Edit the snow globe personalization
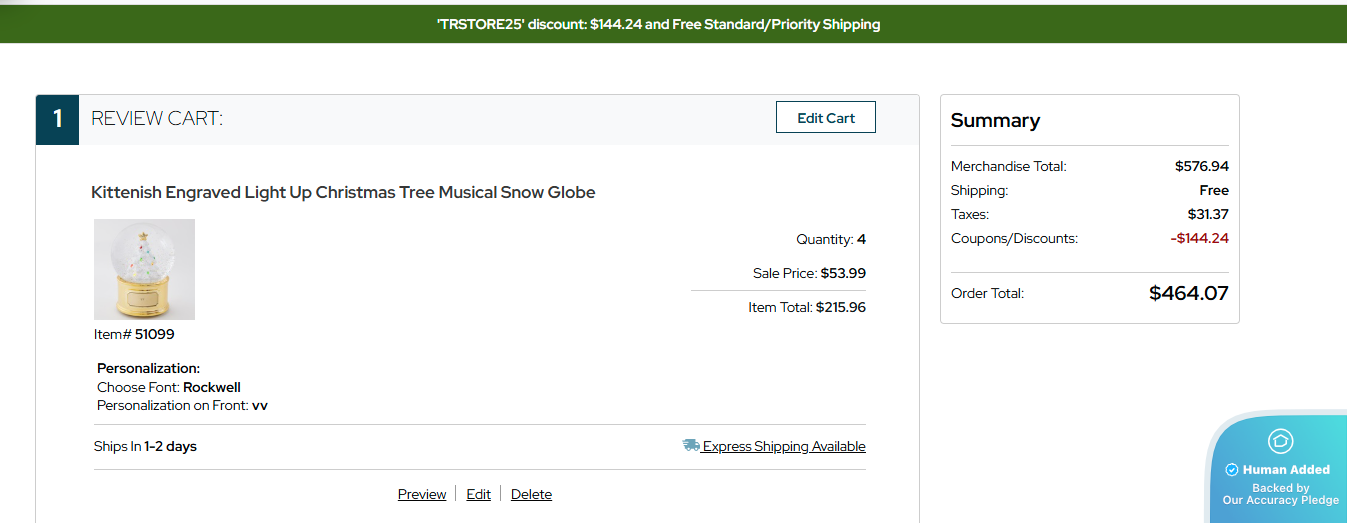This screenshot has width=1347, height=523. click(x=478, y=494)
